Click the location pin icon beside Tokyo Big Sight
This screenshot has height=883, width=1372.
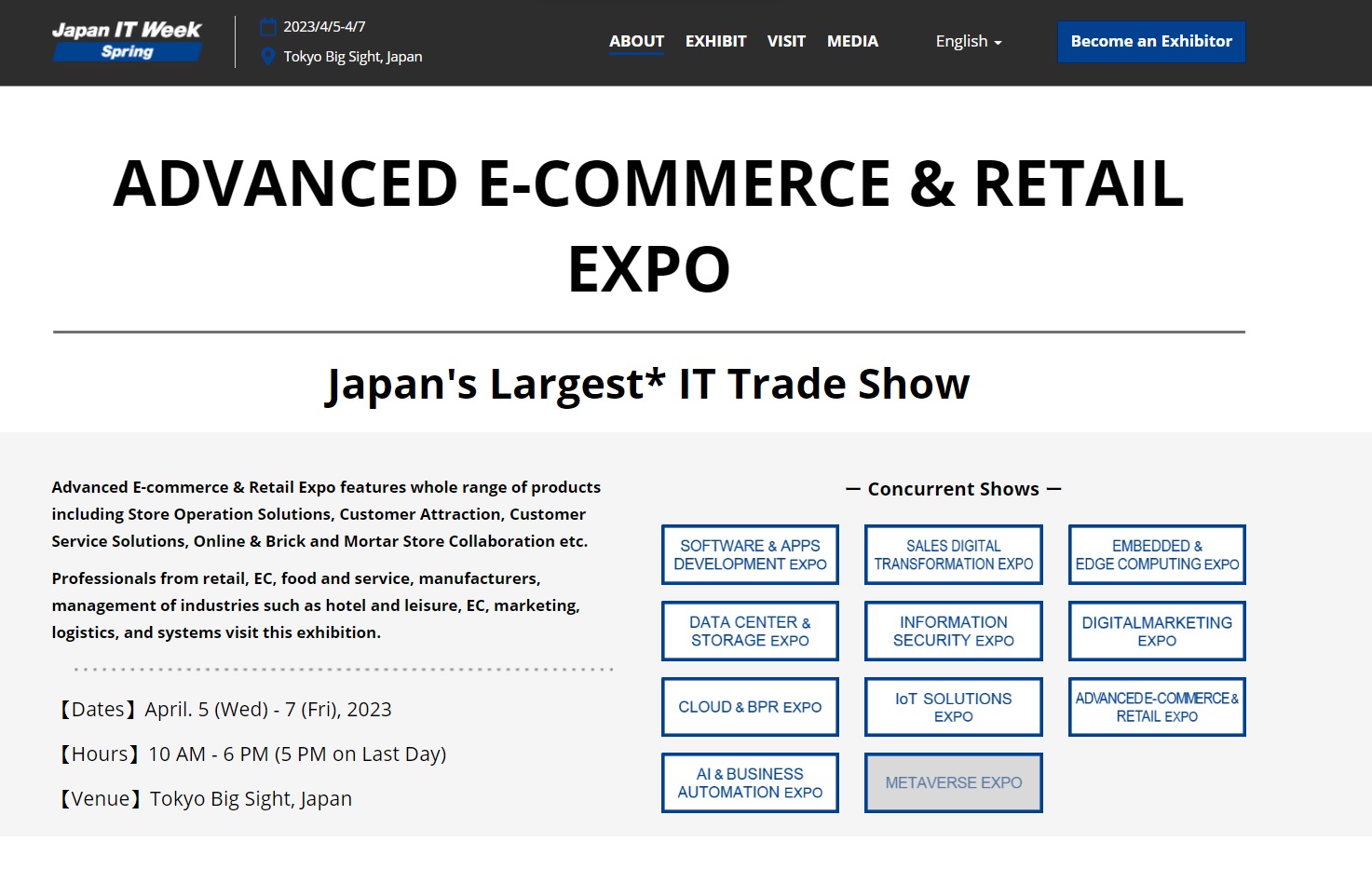point(269,56)
